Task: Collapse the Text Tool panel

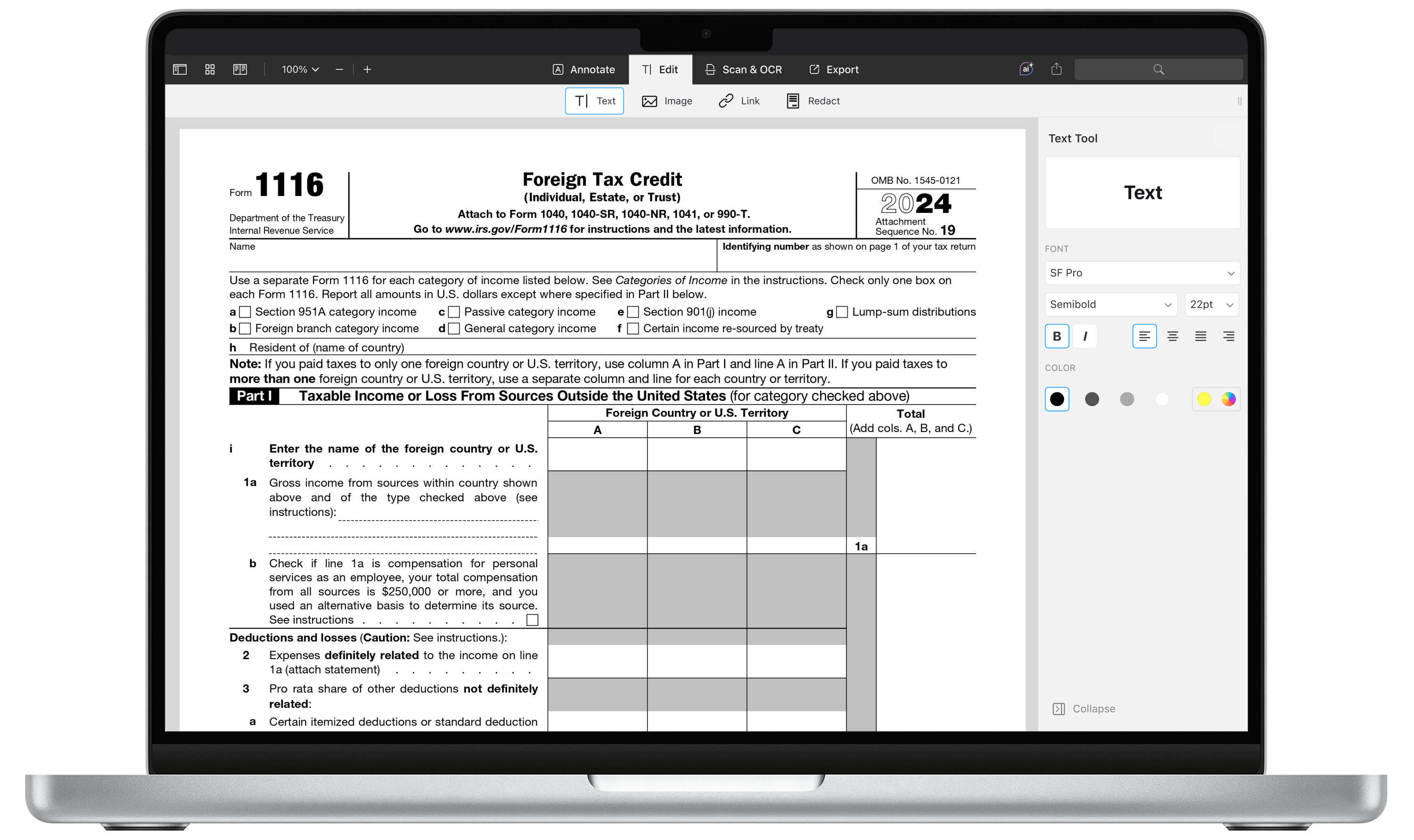Action: (1083, 708)
